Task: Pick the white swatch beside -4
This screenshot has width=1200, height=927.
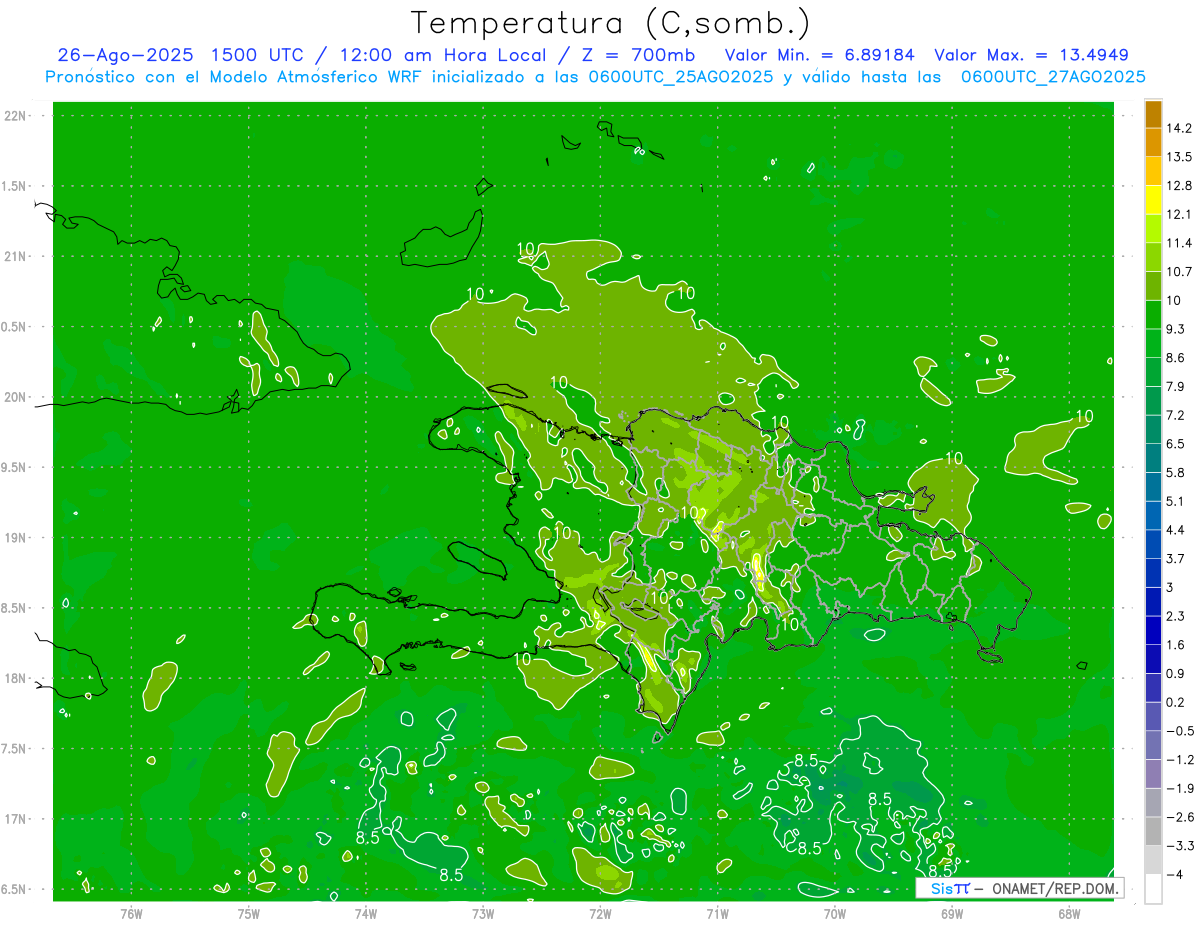Action: coord(1153,889)
